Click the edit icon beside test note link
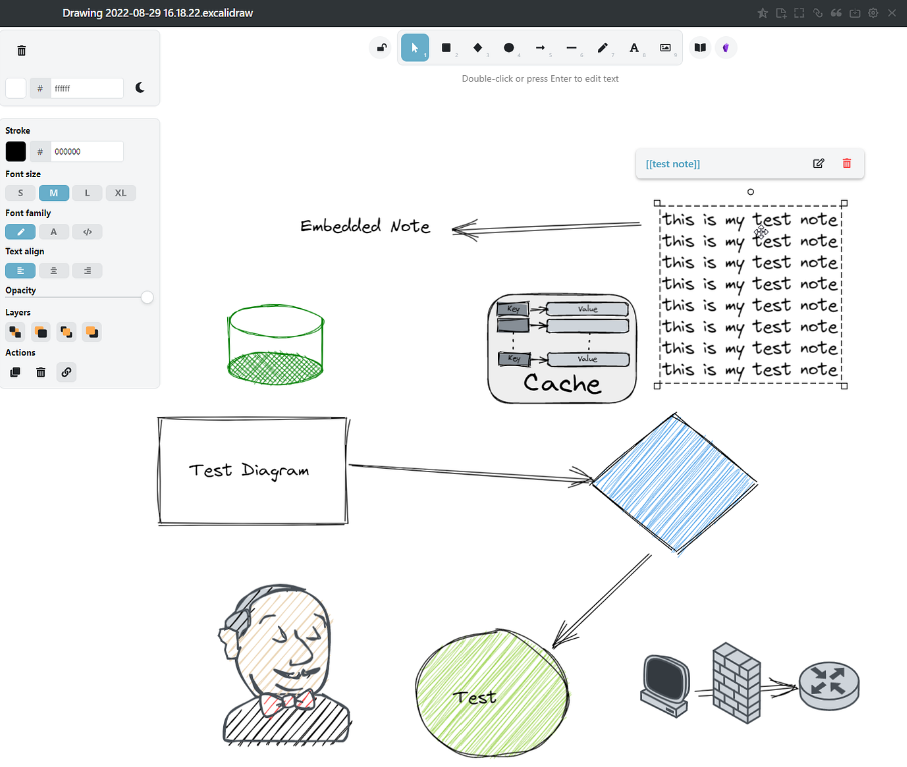907x767 pixels. pos(818,164)
